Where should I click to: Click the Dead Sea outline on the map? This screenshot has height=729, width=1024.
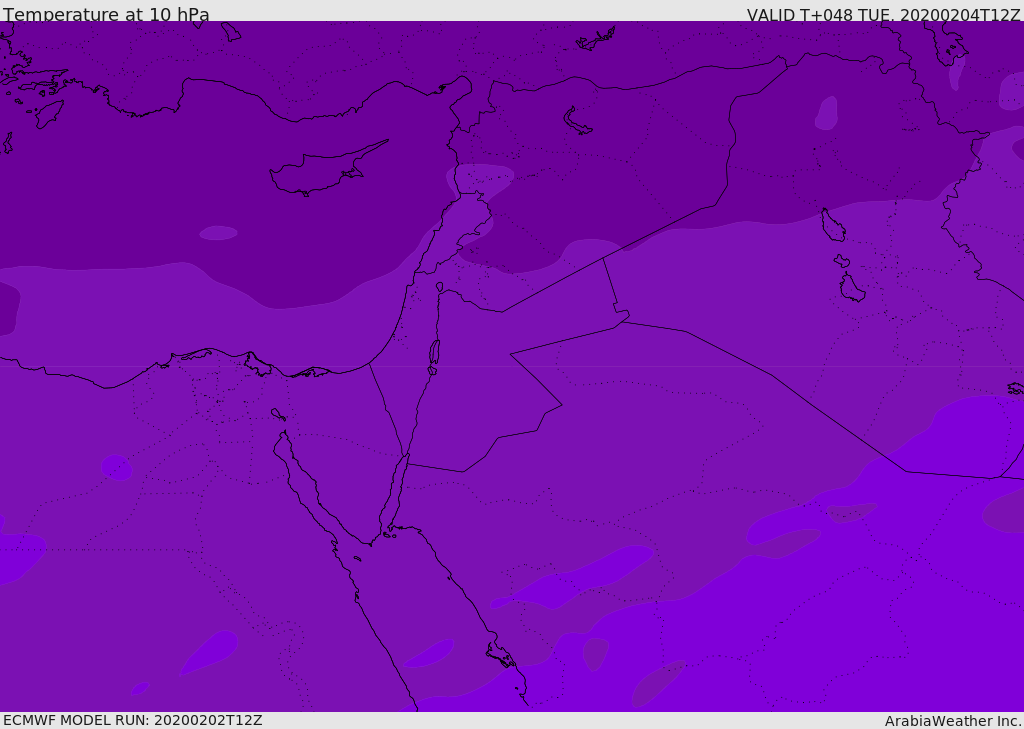(434, 353)
